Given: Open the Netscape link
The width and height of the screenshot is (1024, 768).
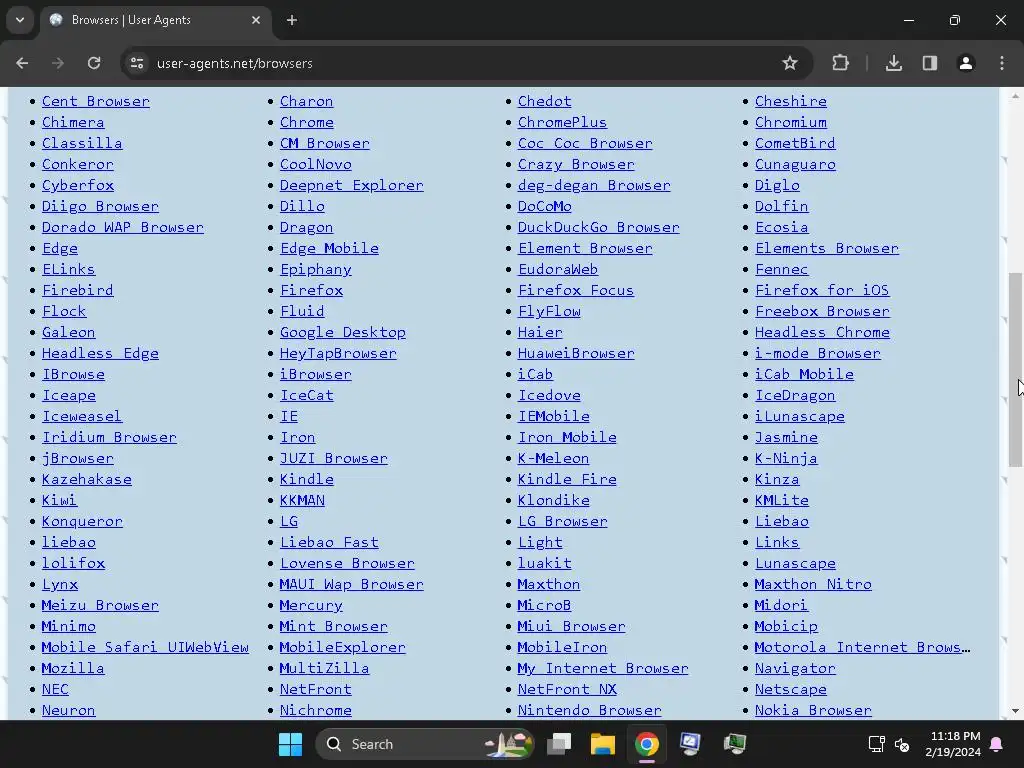Looking at the screenshot, I should pos(791,689).
